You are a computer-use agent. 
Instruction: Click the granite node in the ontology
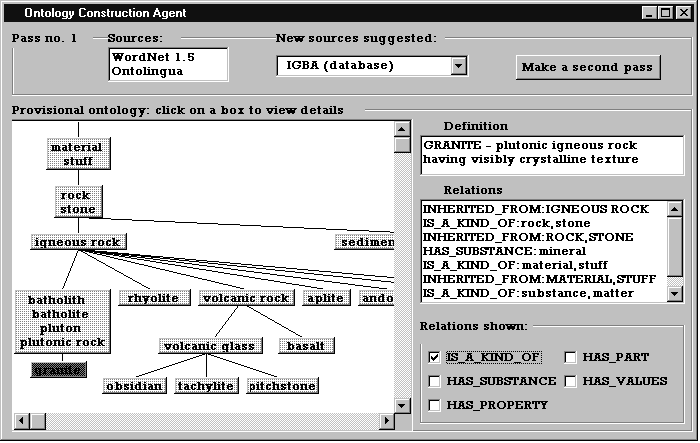tap(59, 370)
